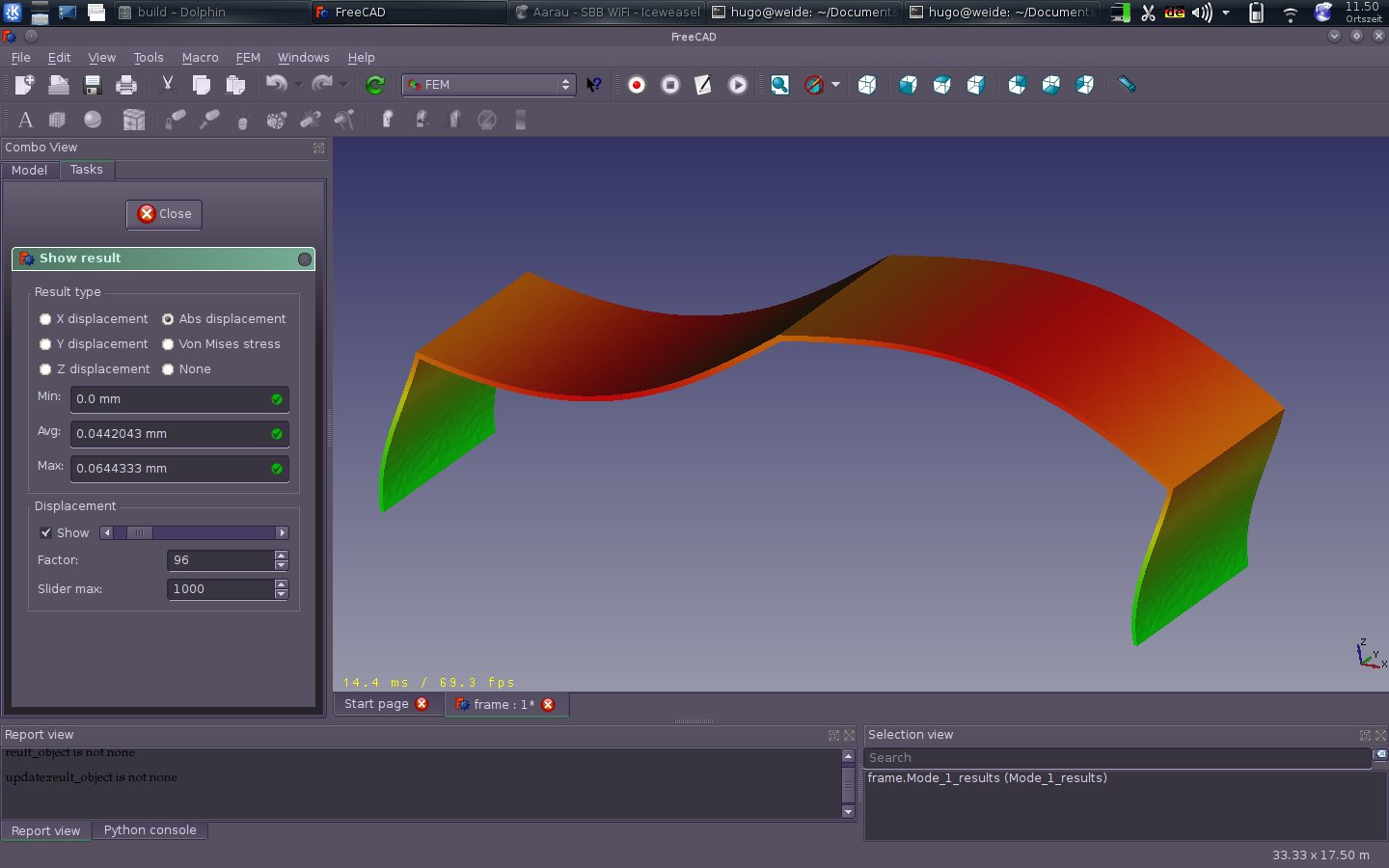Viewport: 1389px width, 868px height.
Task: Set front view with cube icon
Action: (908, 85)
